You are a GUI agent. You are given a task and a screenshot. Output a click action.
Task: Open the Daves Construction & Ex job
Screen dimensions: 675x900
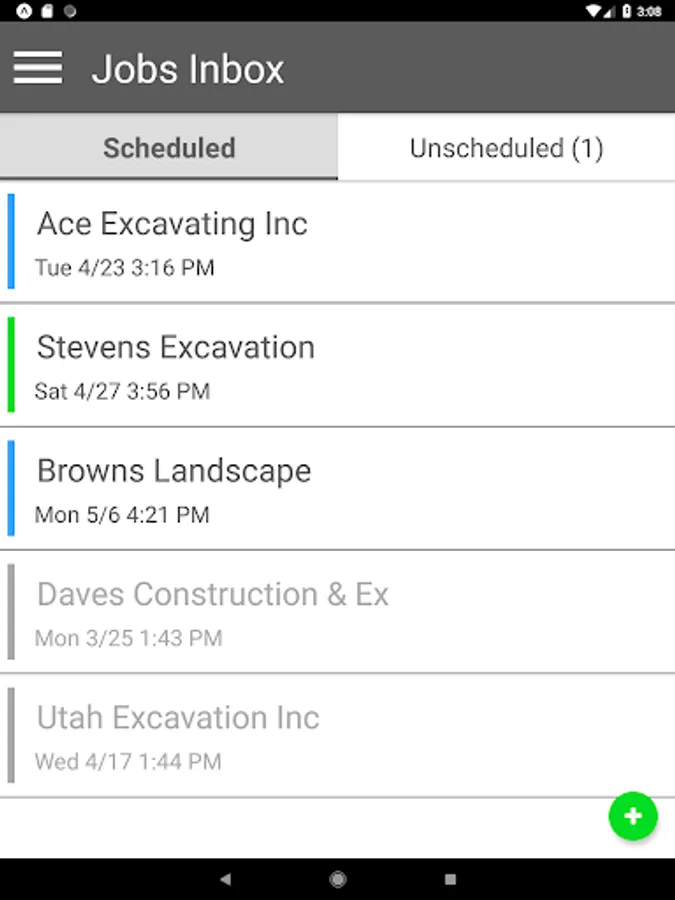(x=338, y=612)
